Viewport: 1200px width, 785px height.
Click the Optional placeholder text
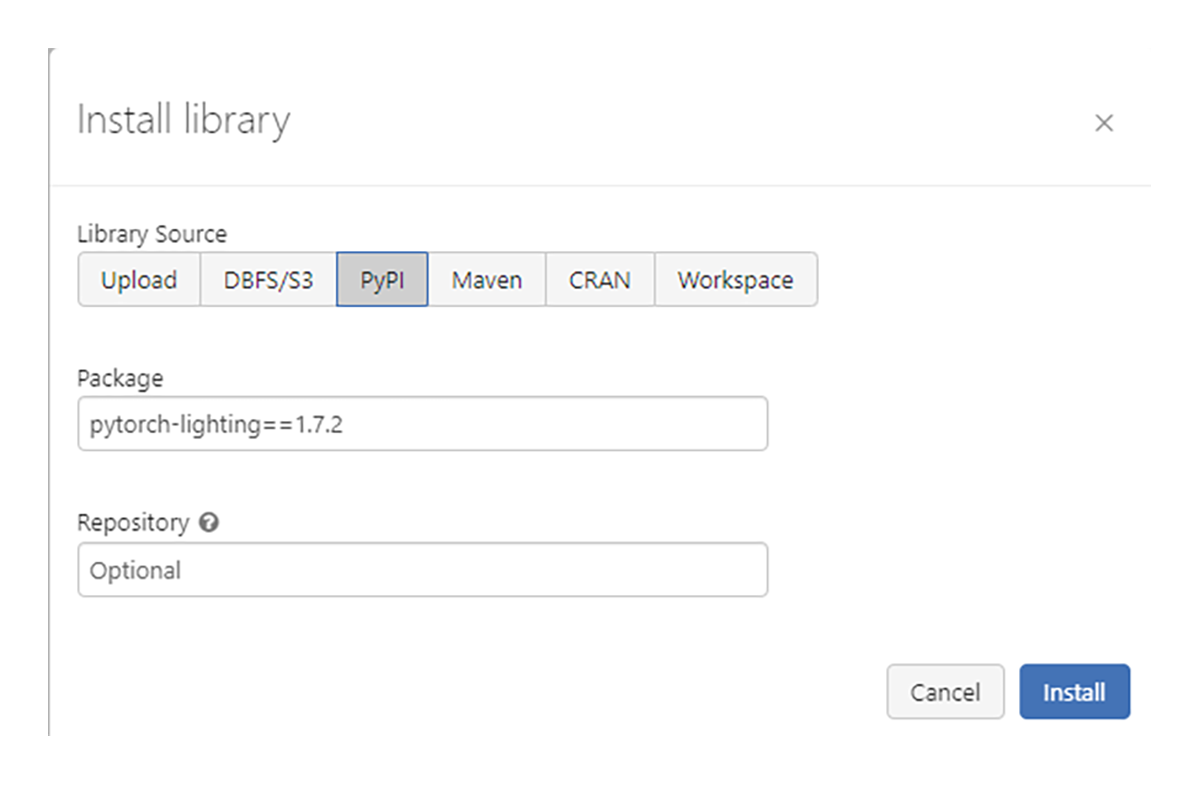coord(135,571)
